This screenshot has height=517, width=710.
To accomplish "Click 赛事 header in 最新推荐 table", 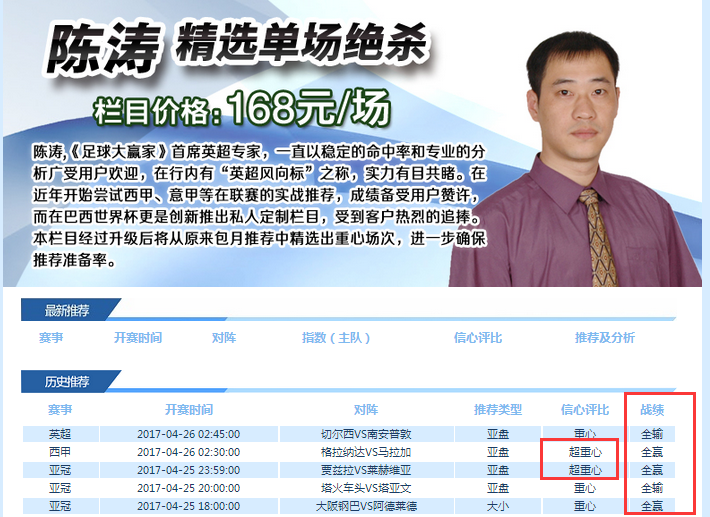I will 51,338.
